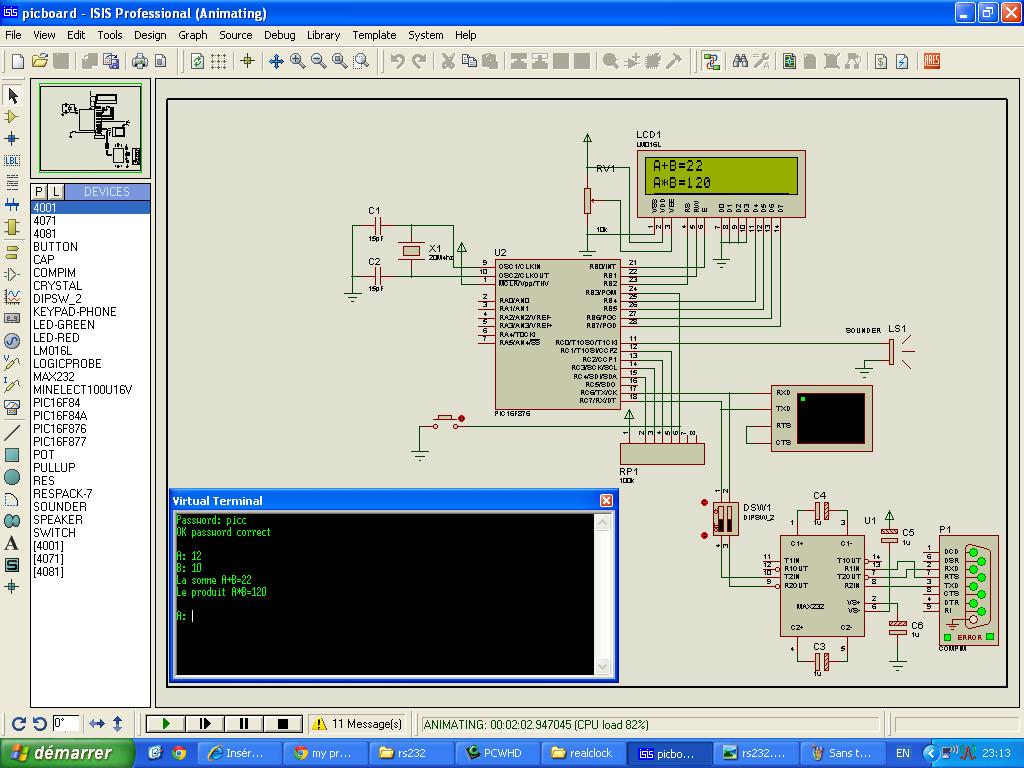
Task: Click the Zoom Out magnifier
Action: coord(319,61)
